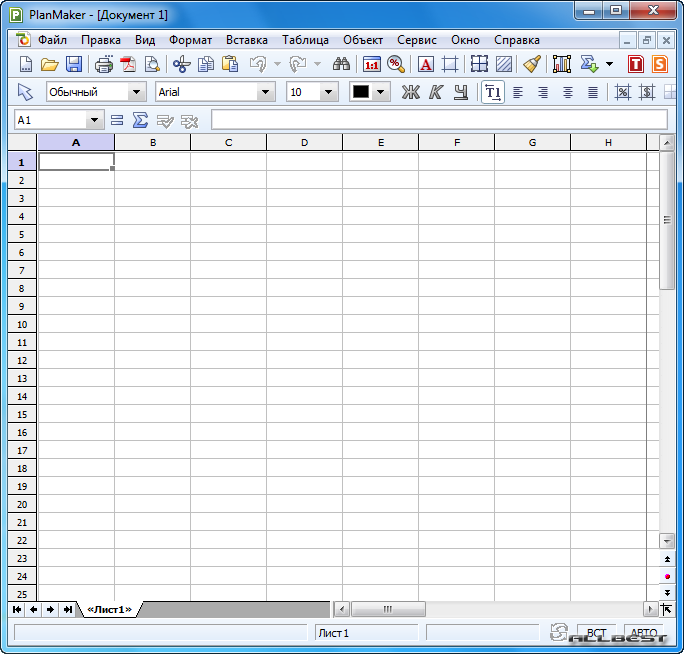Open the Сервис menu
684x654 pixels.
tap(417, 40)
